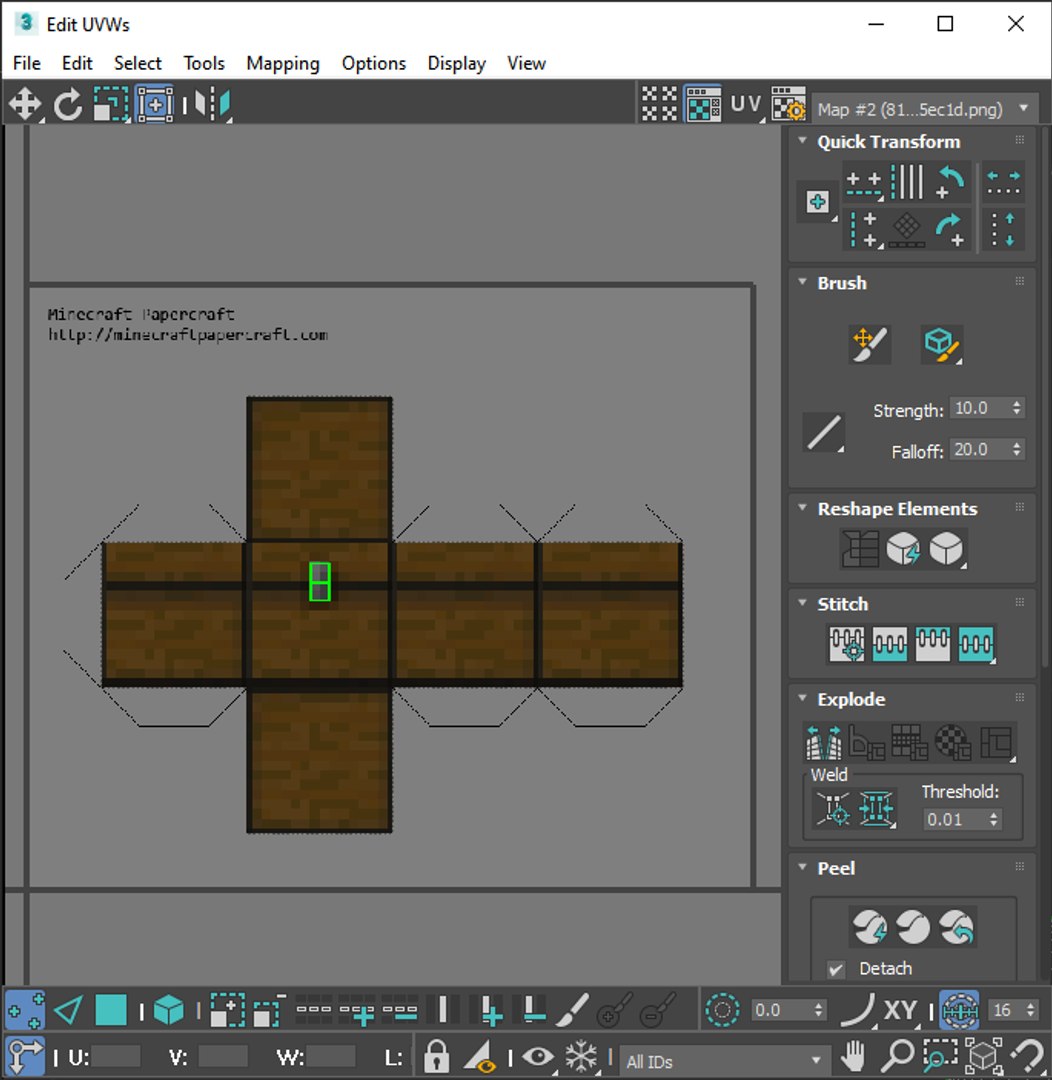Rotate selection 90 degrees clockwise

(951, 229)
